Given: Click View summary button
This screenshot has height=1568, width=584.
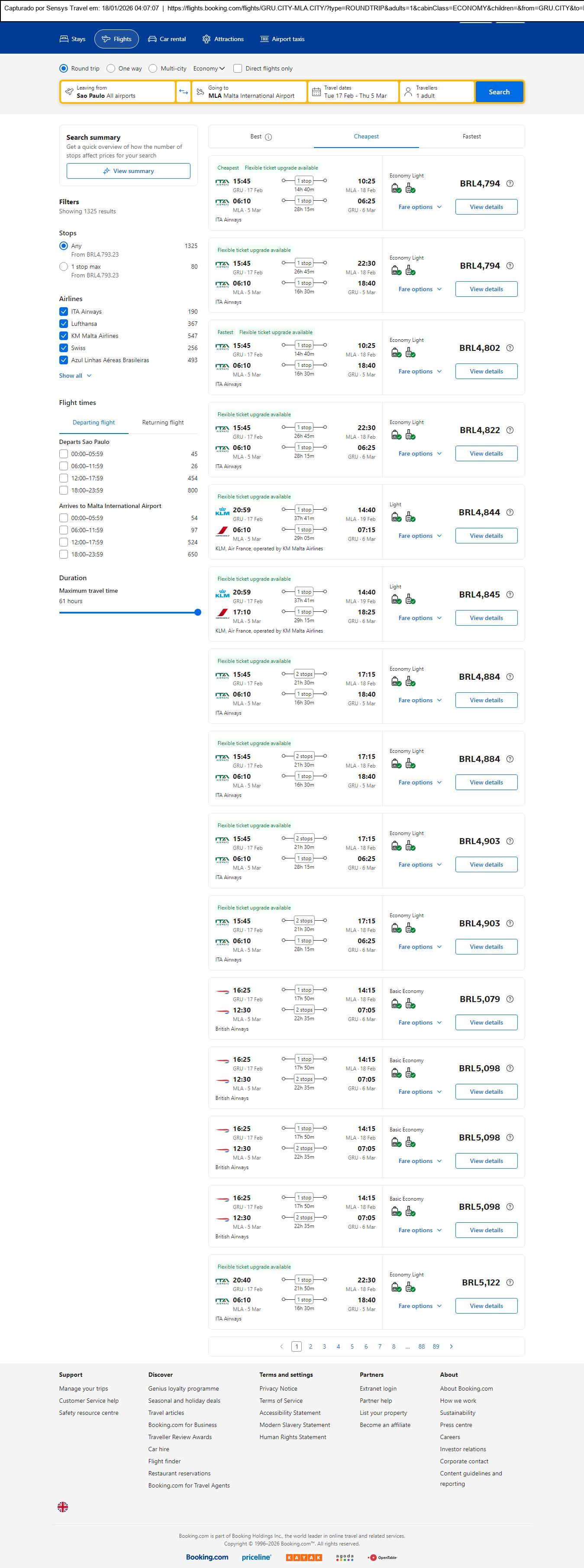Looking at the screenshot, I should [128, 171].
